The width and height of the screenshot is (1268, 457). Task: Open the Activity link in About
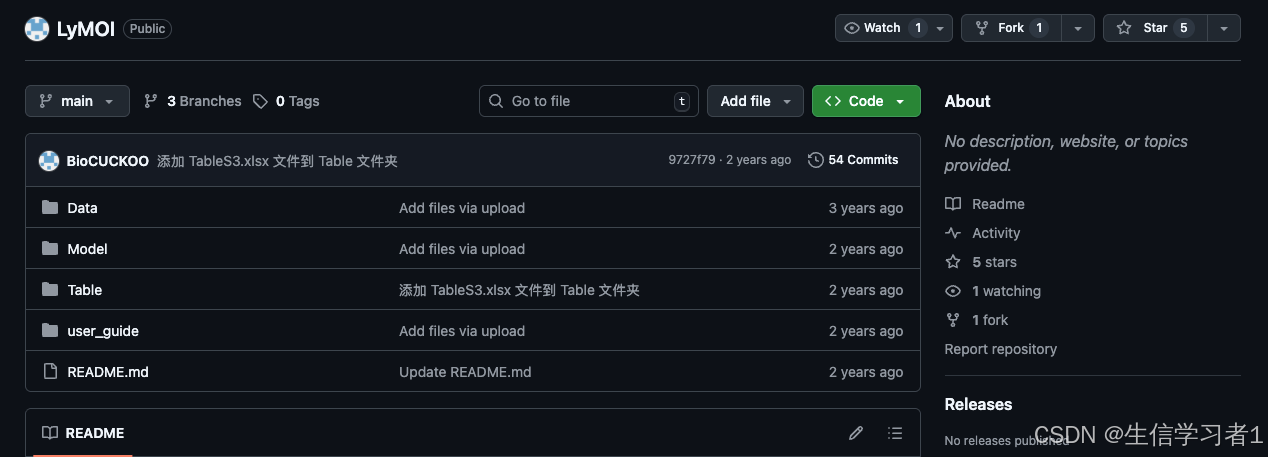pyautogui.click(x=996, y=233)
